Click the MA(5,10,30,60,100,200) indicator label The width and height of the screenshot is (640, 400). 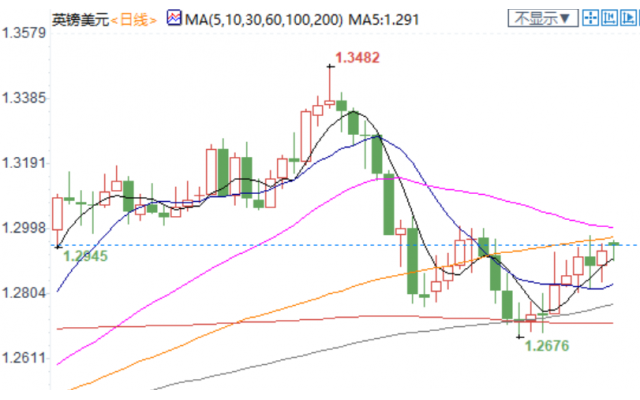264,19
